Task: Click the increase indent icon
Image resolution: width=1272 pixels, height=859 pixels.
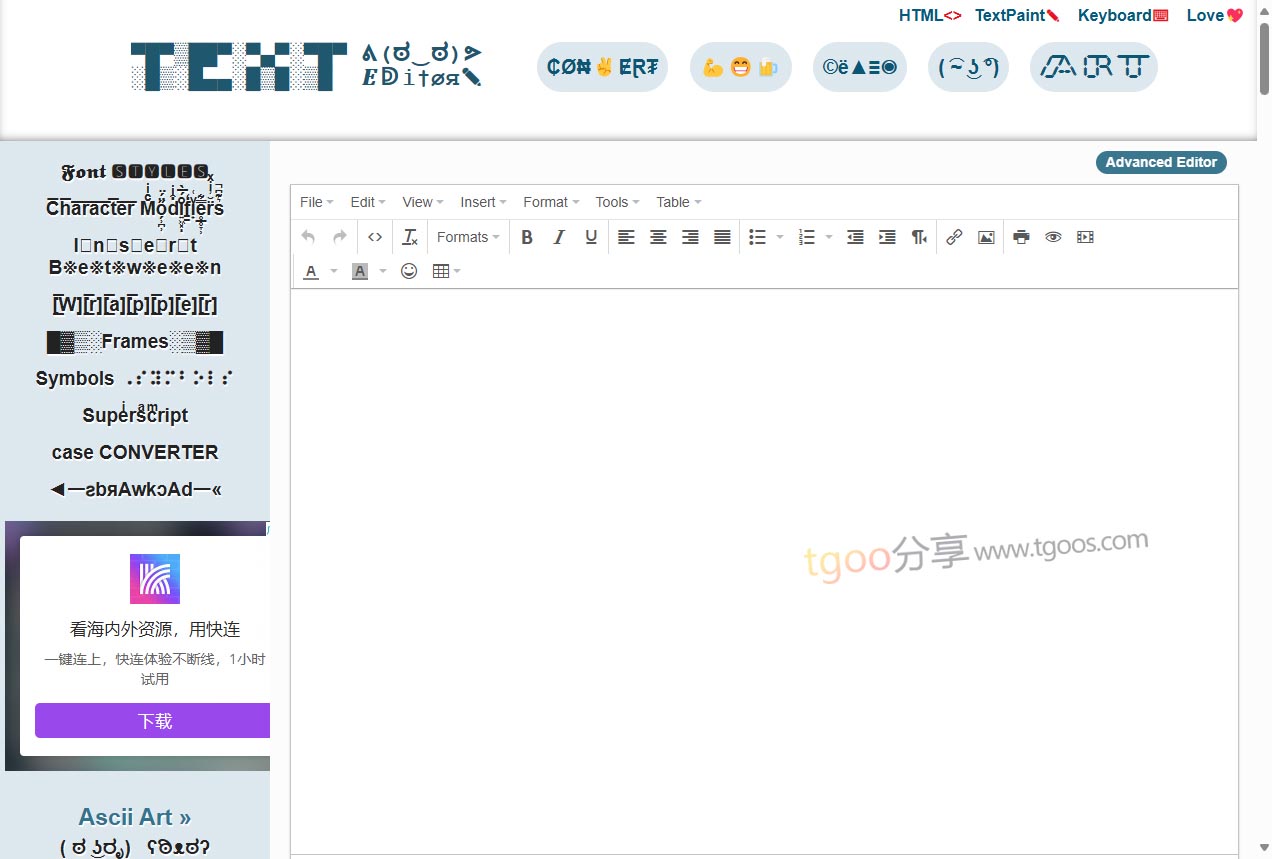Action: click(887, 237)
